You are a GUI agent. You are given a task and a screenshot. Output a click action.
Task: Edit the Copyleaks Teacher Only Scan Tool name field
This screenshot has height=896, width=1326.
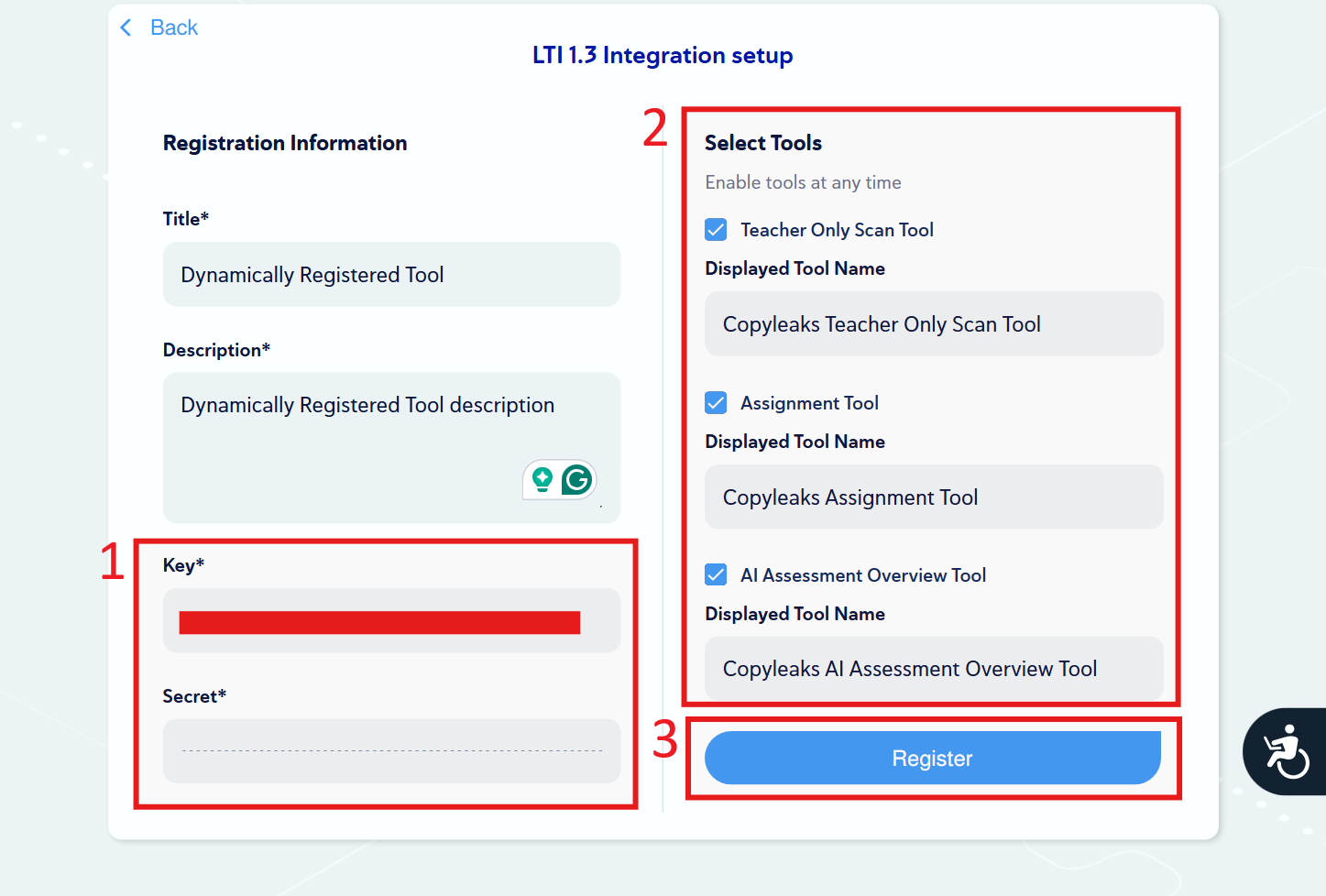click(934, 323)
